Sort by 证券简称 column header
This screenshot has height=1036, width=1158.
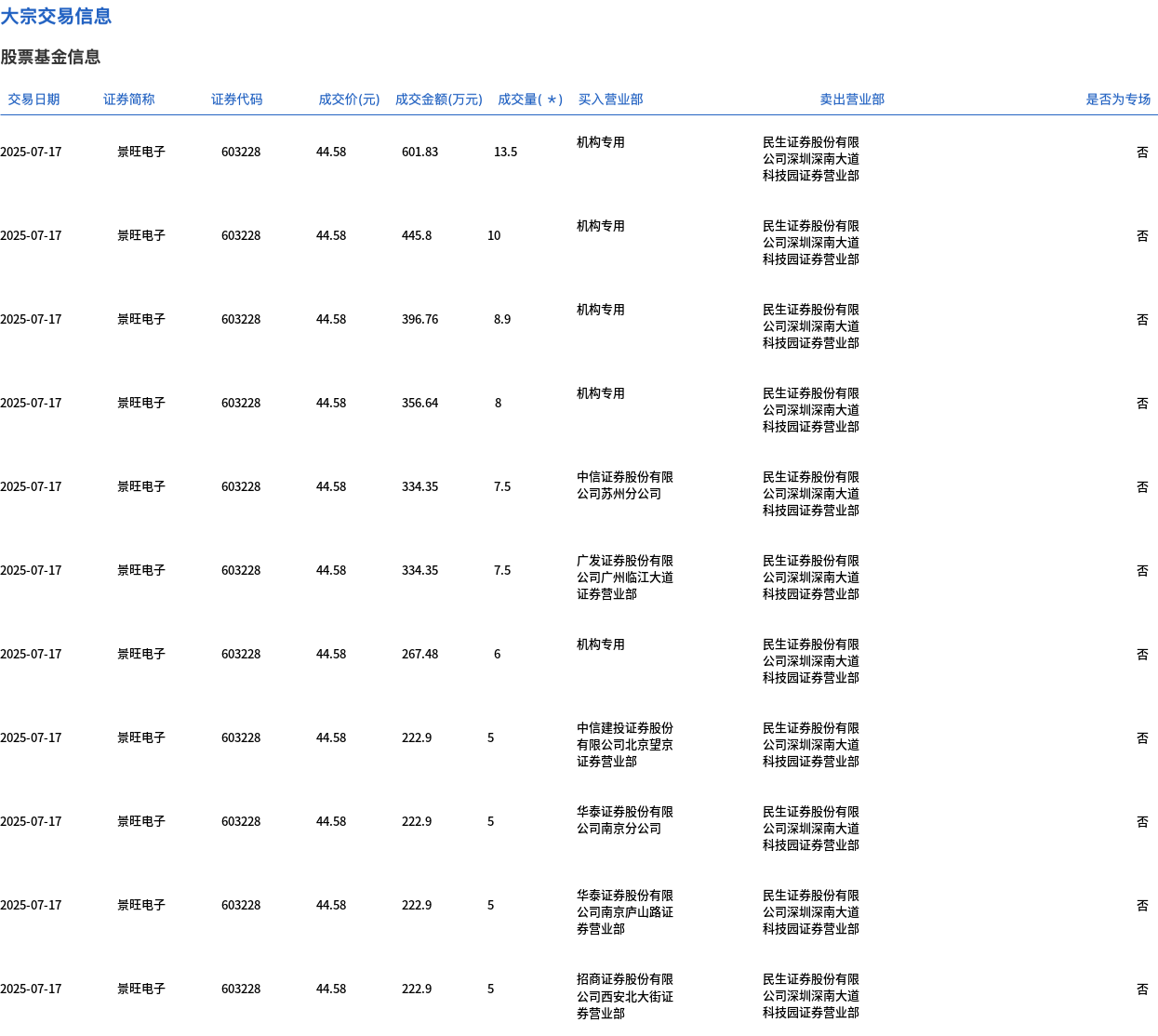point(129,100)
